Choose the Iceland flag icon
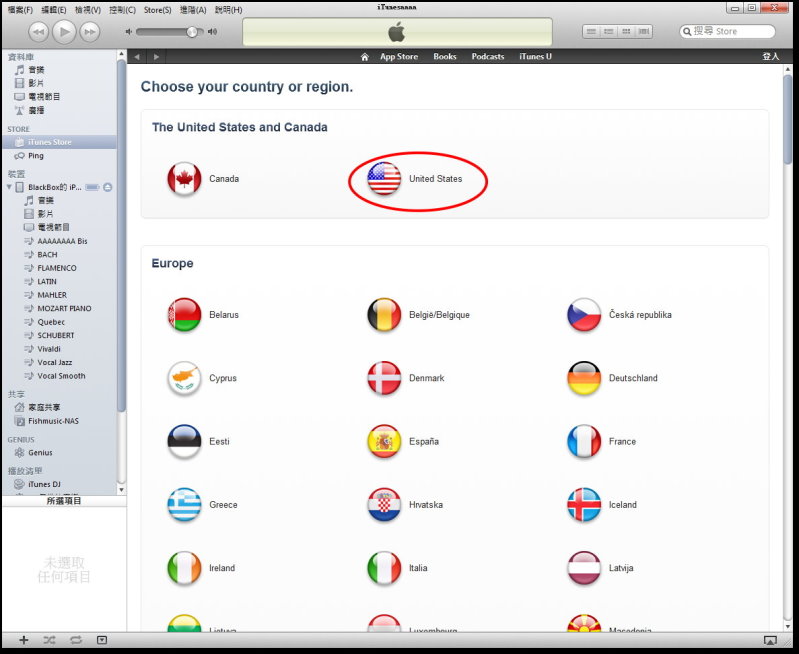The height and width of the screenshot is (654, 799). pyautogui.click(x=584, y=505)
